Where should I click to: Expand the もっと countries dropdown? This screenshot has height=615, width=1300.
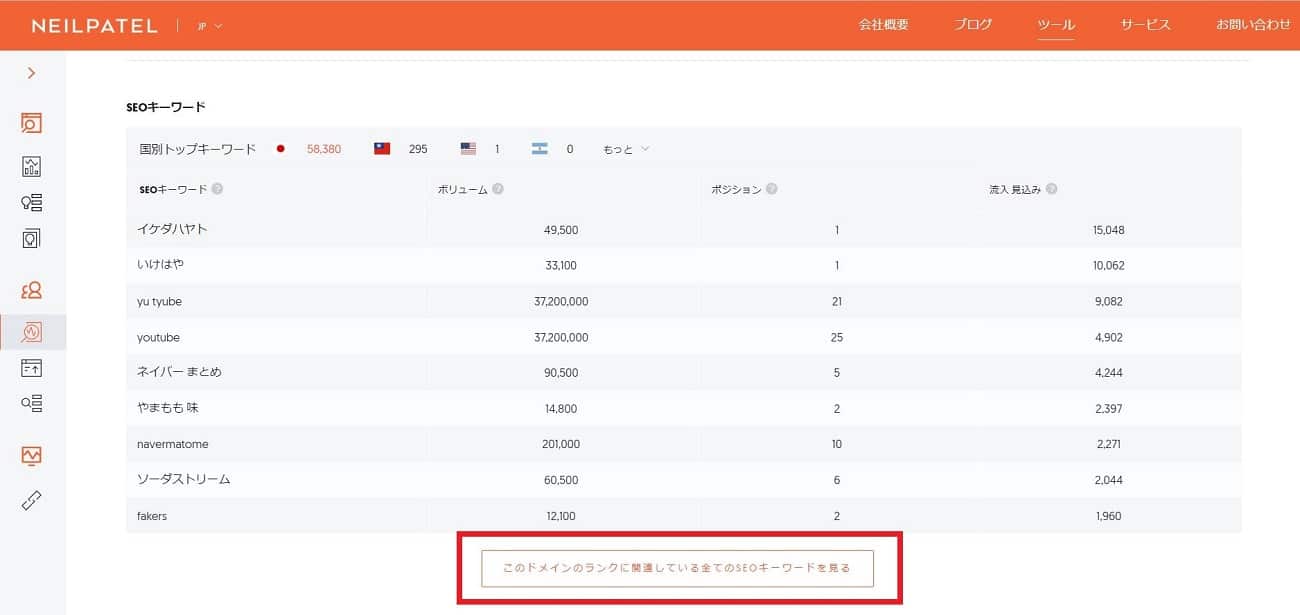pyautogui.click(x=626, y=149)
